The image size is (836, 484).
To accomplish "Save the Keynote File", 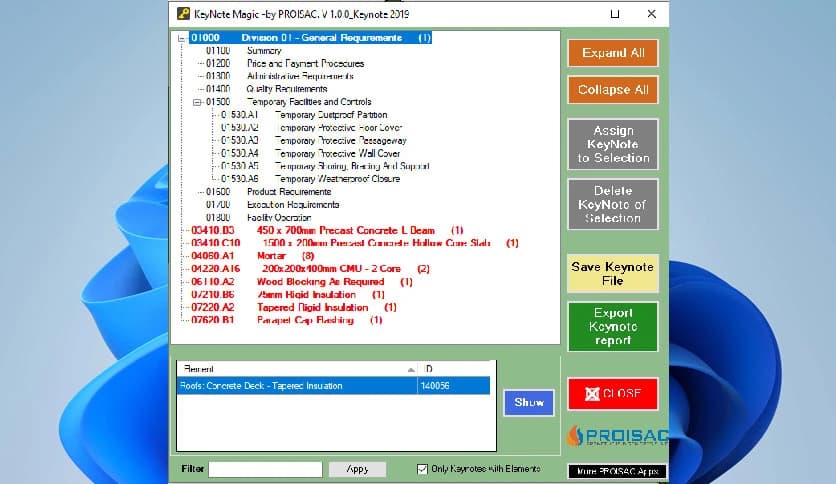I will [612, 273].
